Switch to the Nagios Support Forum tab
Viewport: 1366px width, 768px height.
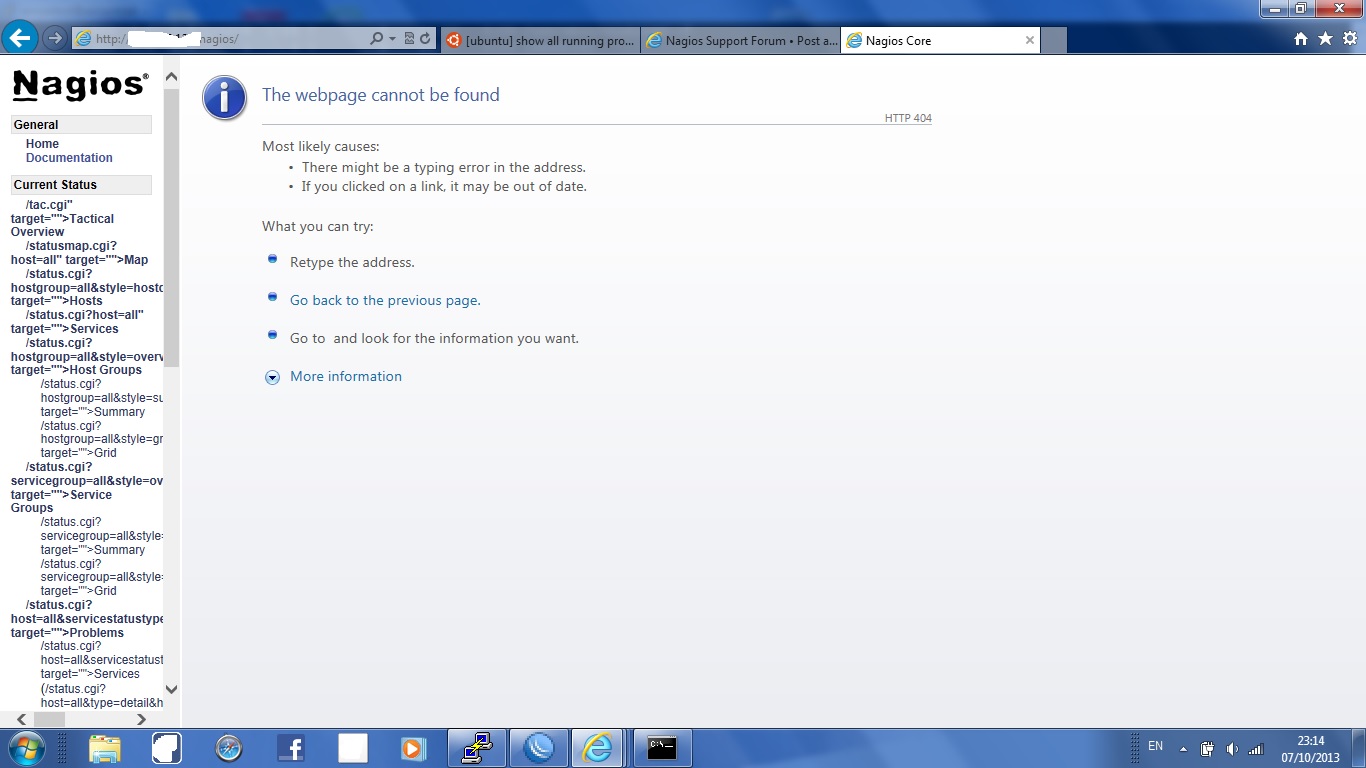740,41
